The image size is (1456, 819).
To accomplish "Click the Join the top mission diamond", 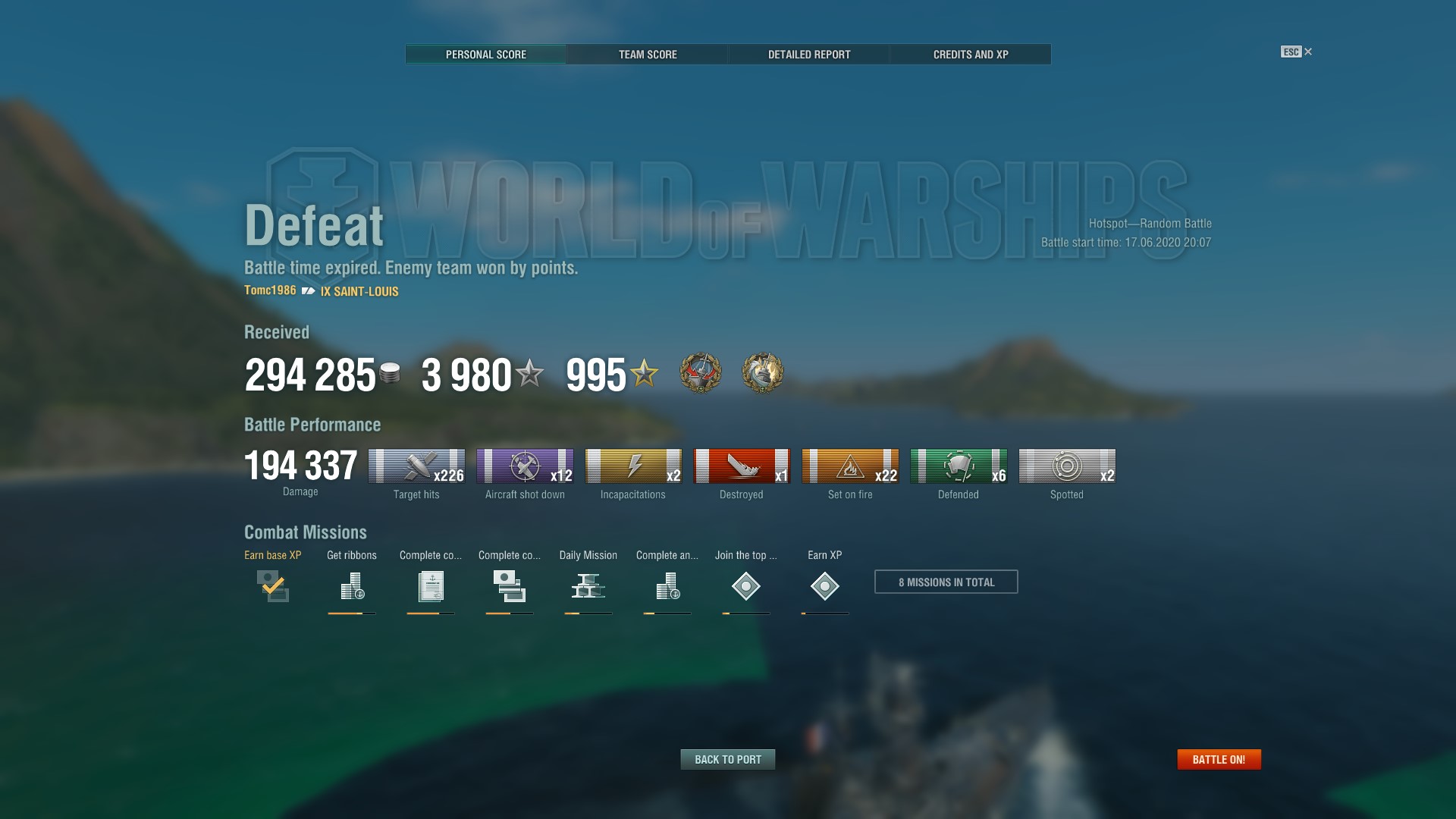I will [x=746, y=586].
